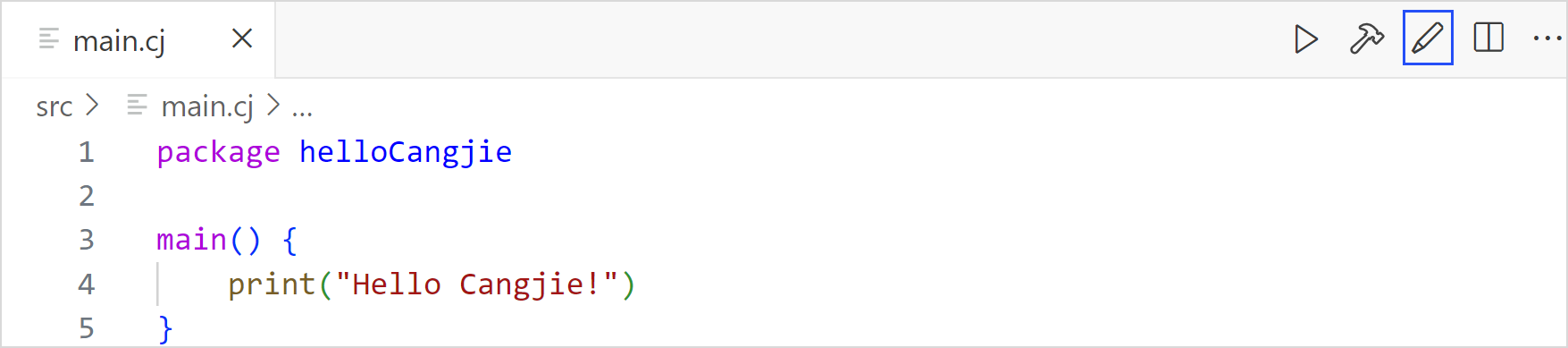Click line number 1 in the gutter
This screenshot has height=348, width=1568.
pos(87,152)
